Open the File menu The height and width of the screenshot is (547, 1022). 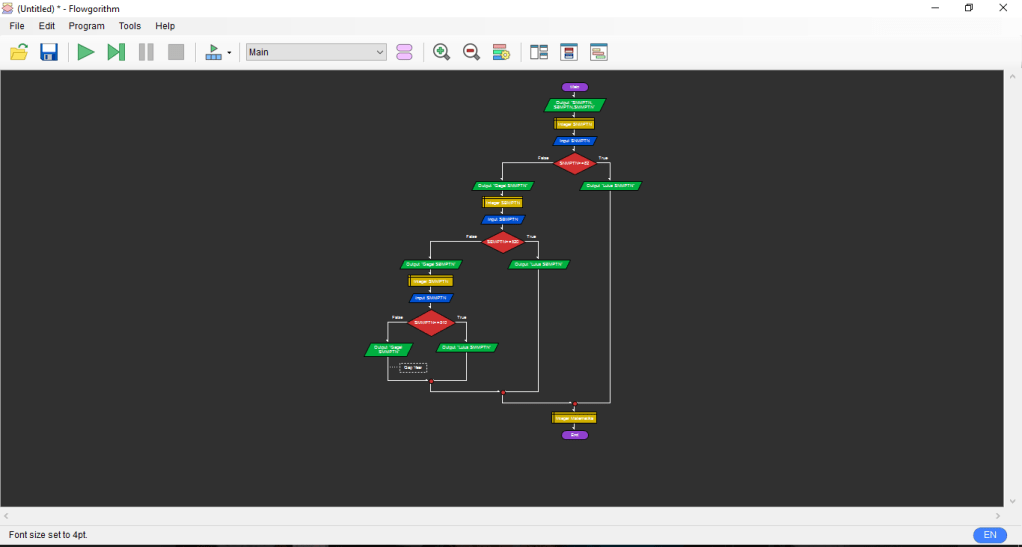(17, 26)
